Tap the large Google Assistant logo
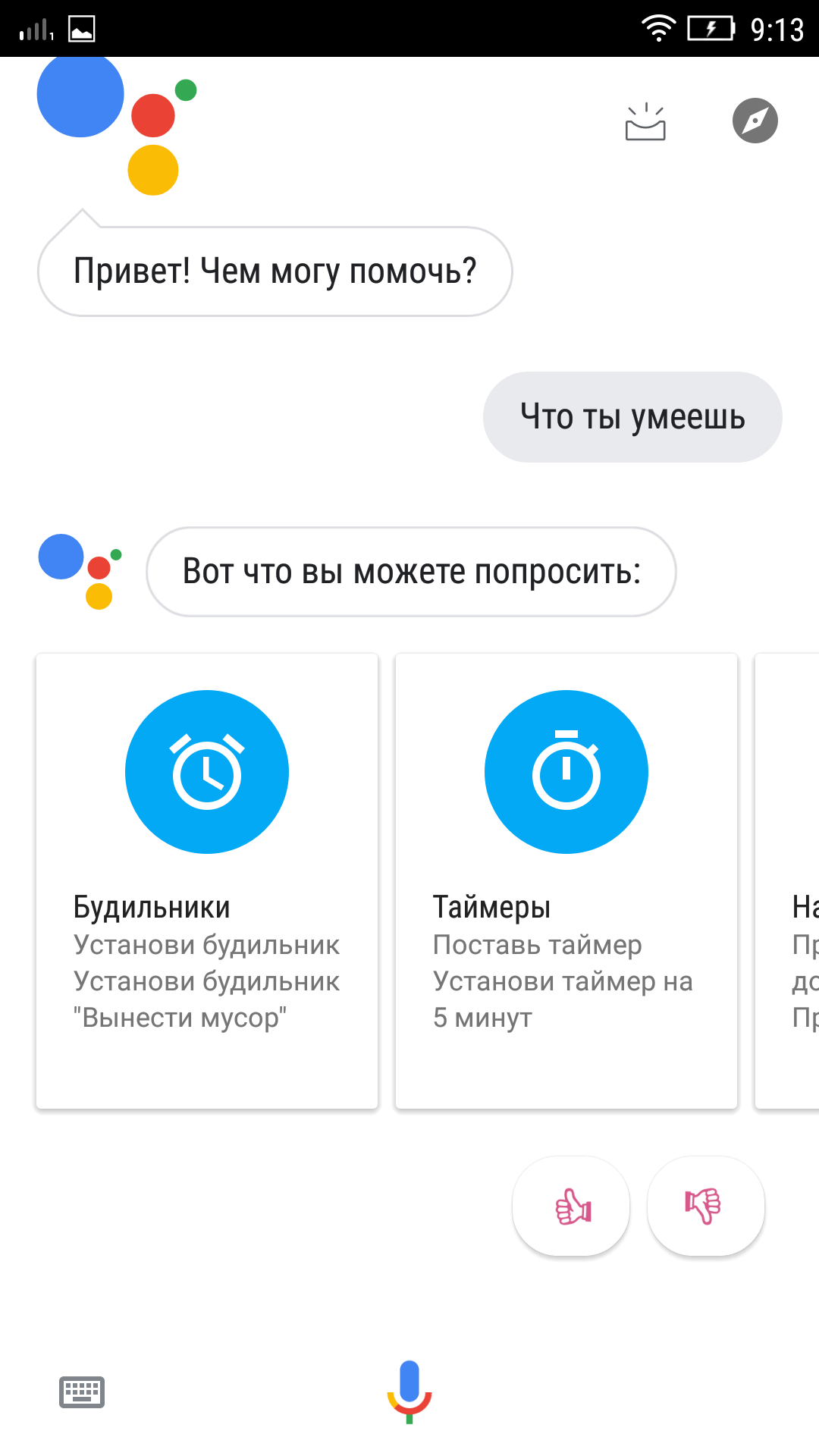Viewport: 819px width, 1456px height. click(117, 126)
